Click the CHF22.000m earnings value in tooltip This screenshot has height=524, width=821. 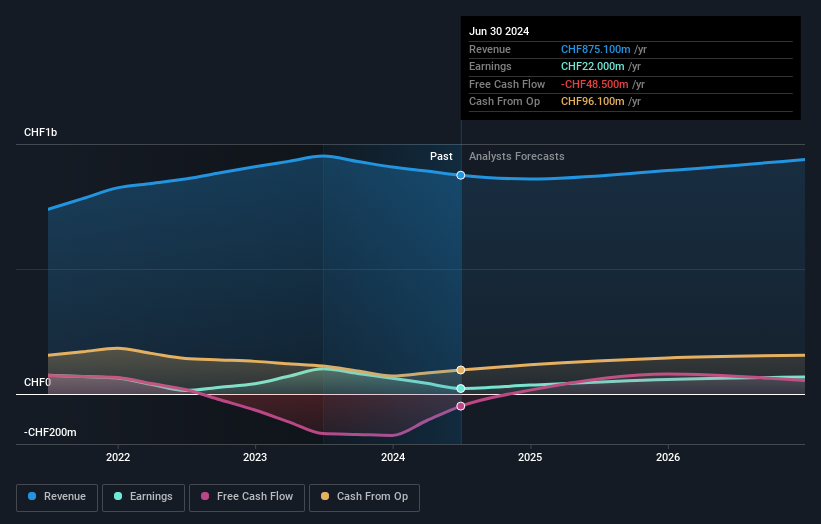(x=593, y=66)
